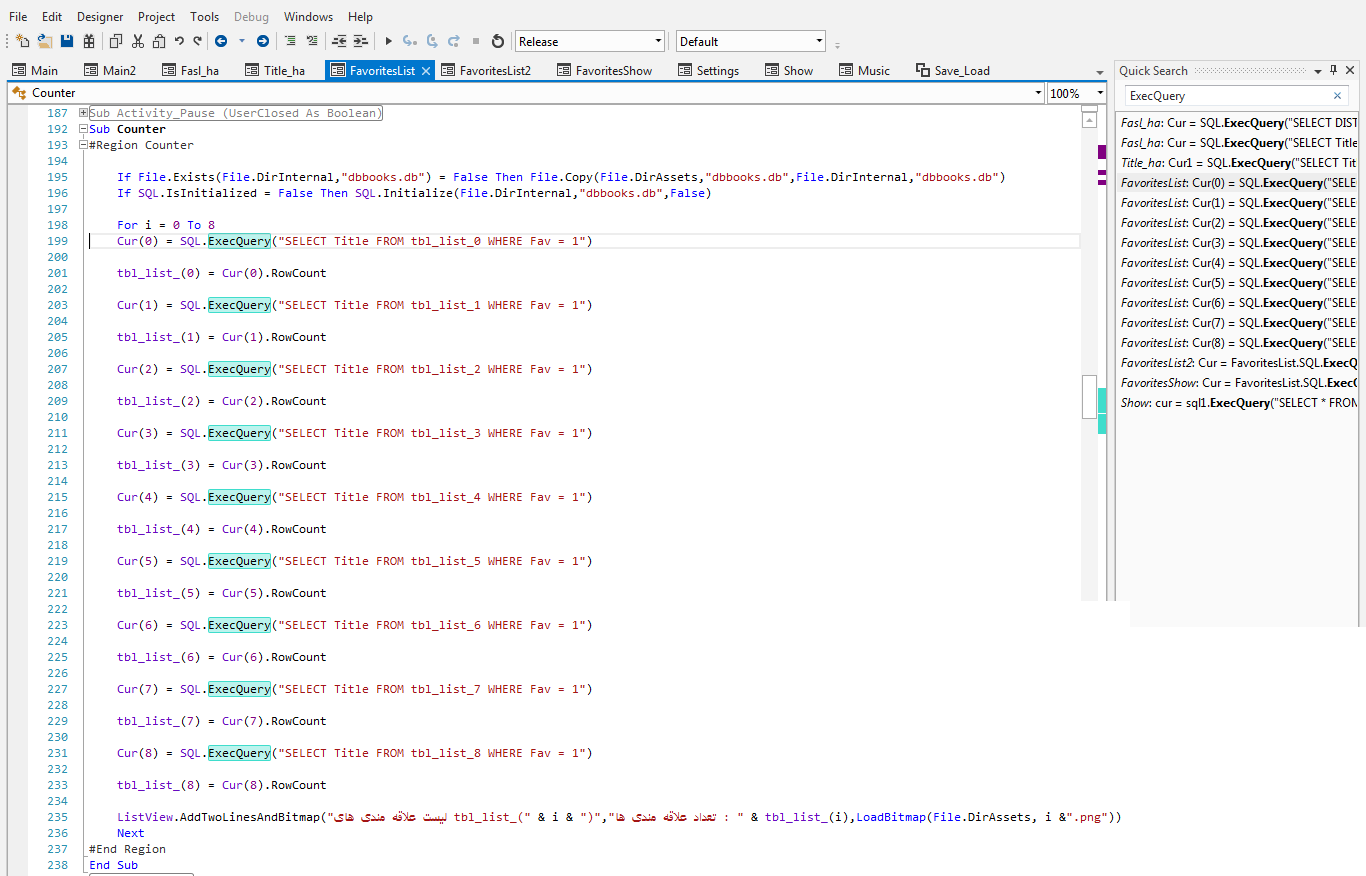Switch to the Settings module tab
The image size is (1366, 876).
click(x=708, y=70)
